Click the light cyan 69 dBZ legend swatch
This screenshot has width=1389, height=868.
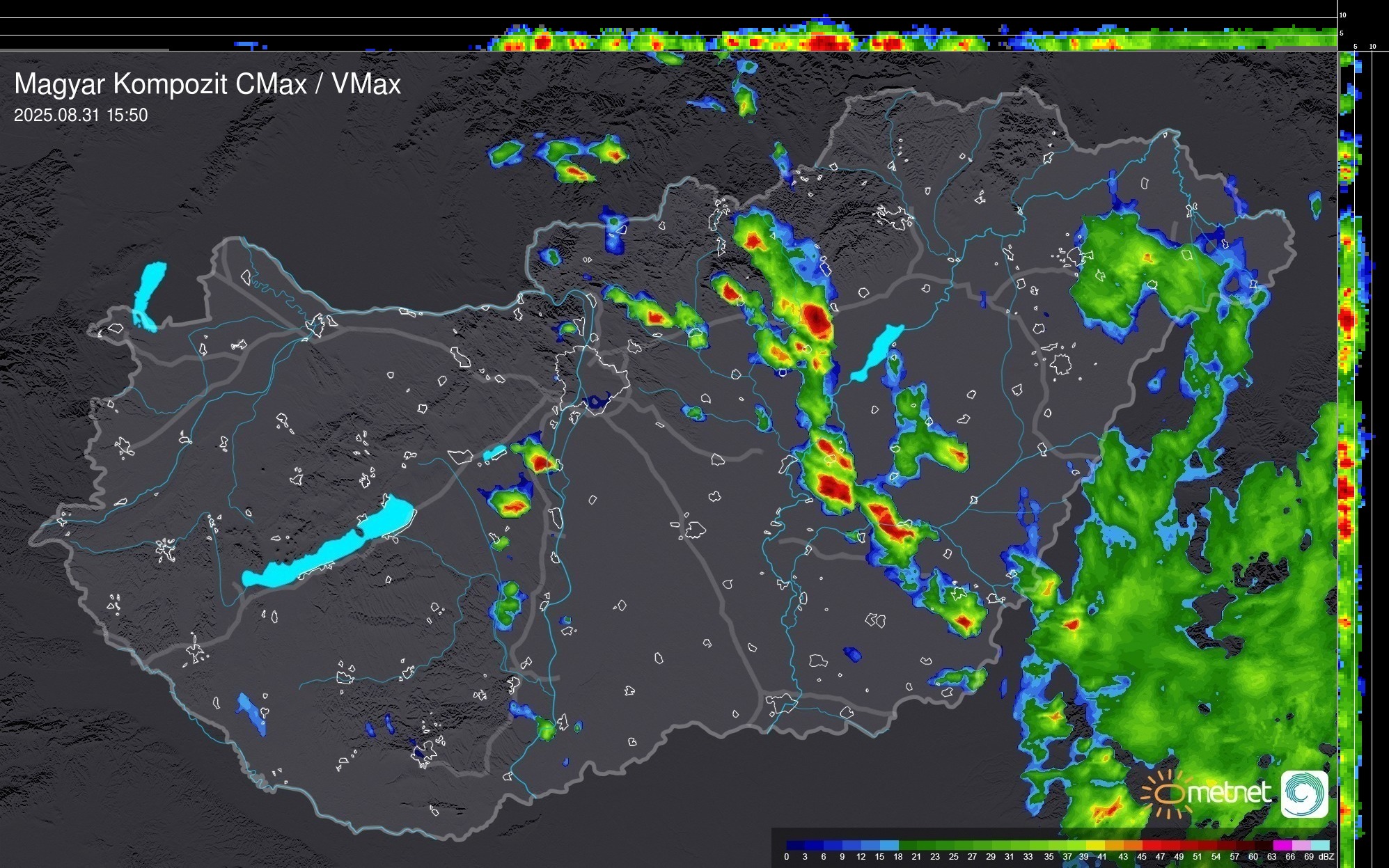click(1319, 845)
